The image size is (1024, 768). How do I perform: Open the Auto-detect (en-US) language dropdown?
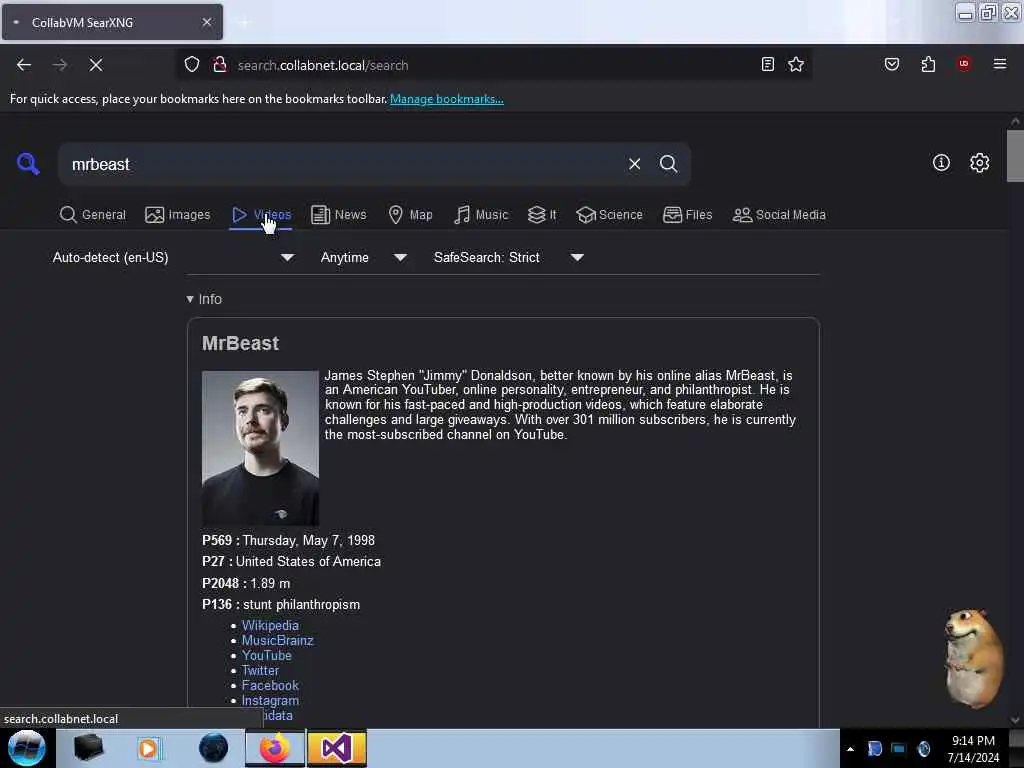[173, 257]
